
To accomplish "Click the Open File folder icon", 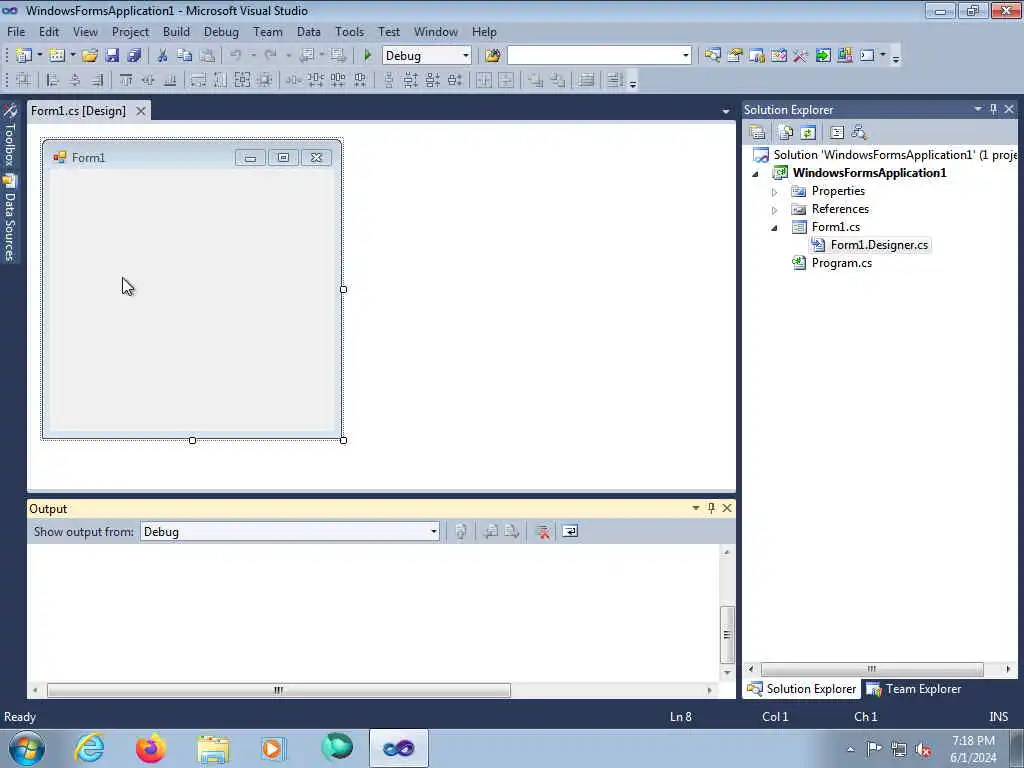I will point(89,56).
